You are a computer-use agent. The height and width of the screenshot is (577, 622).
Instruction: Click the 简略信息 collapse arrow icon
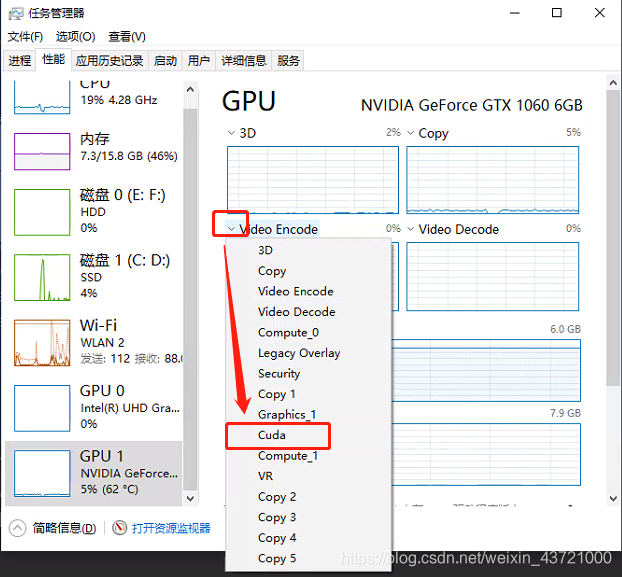[17, 528]
